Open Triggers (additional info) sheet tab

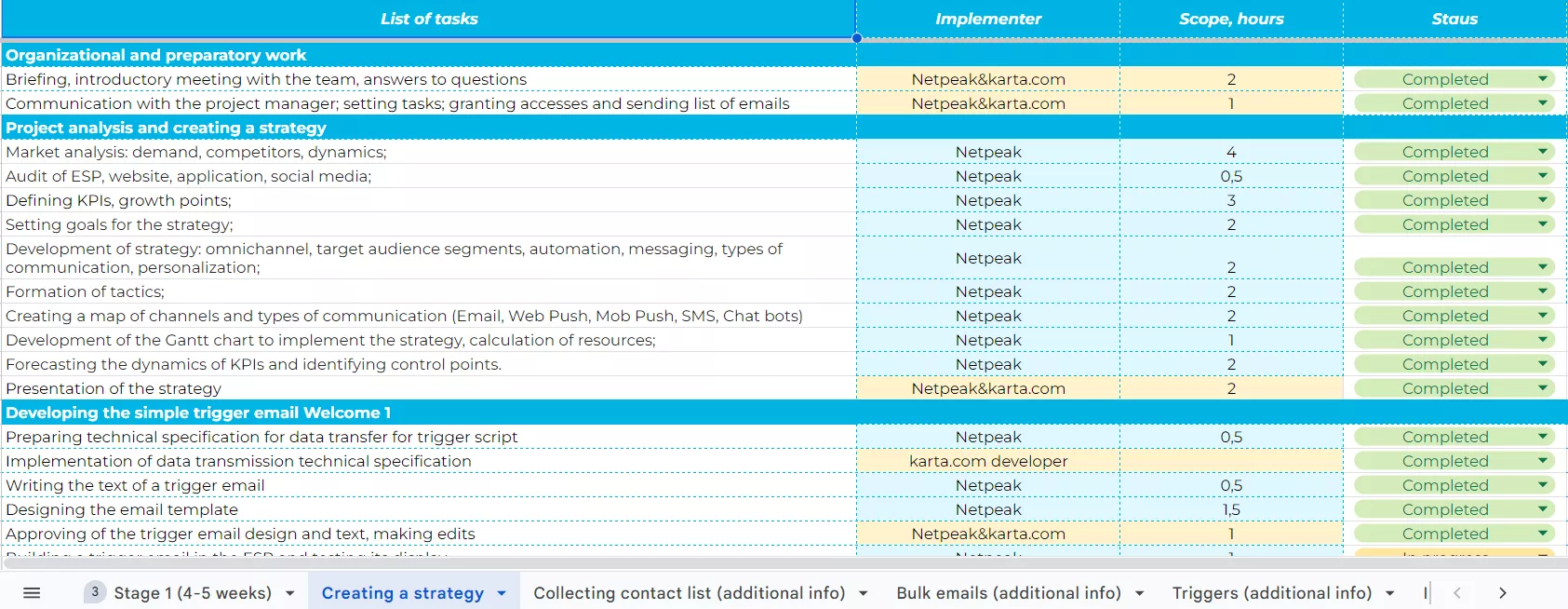[1272, 593]
